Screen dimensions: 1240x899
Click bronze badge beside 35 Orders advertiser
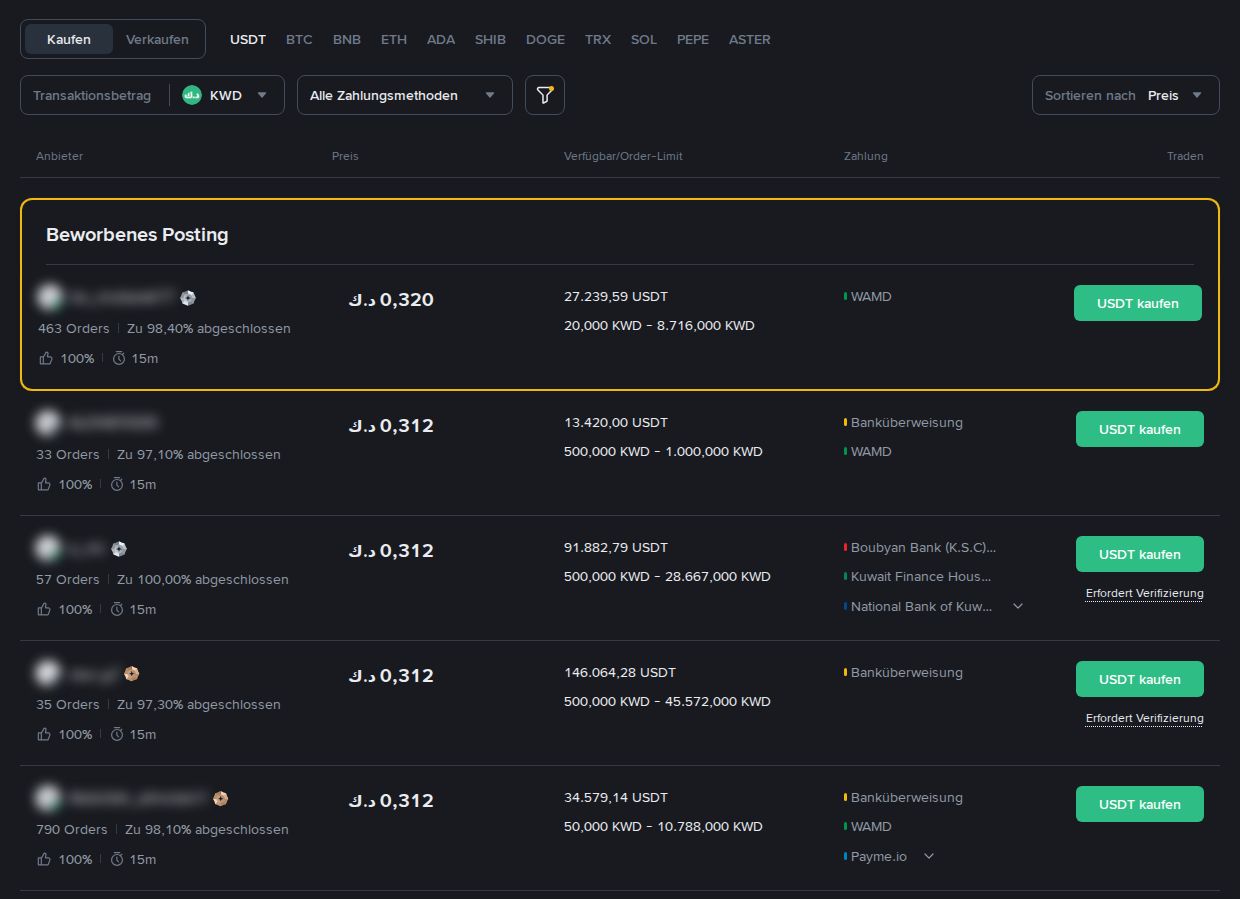(x=131, y=673)
